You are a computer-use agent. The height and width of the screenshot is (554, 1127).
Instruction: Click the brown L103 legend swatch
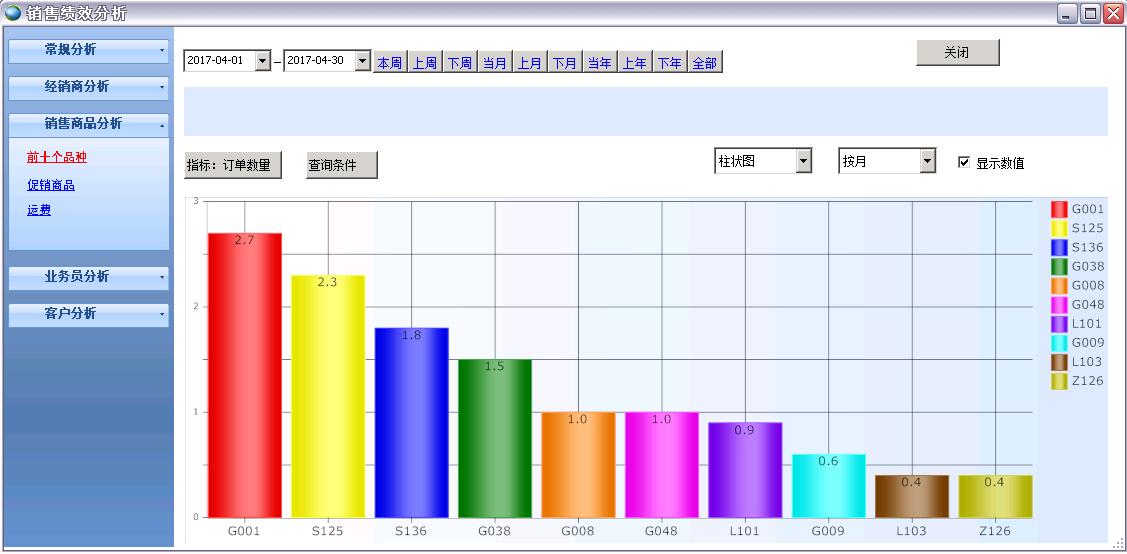[1059, 362]
